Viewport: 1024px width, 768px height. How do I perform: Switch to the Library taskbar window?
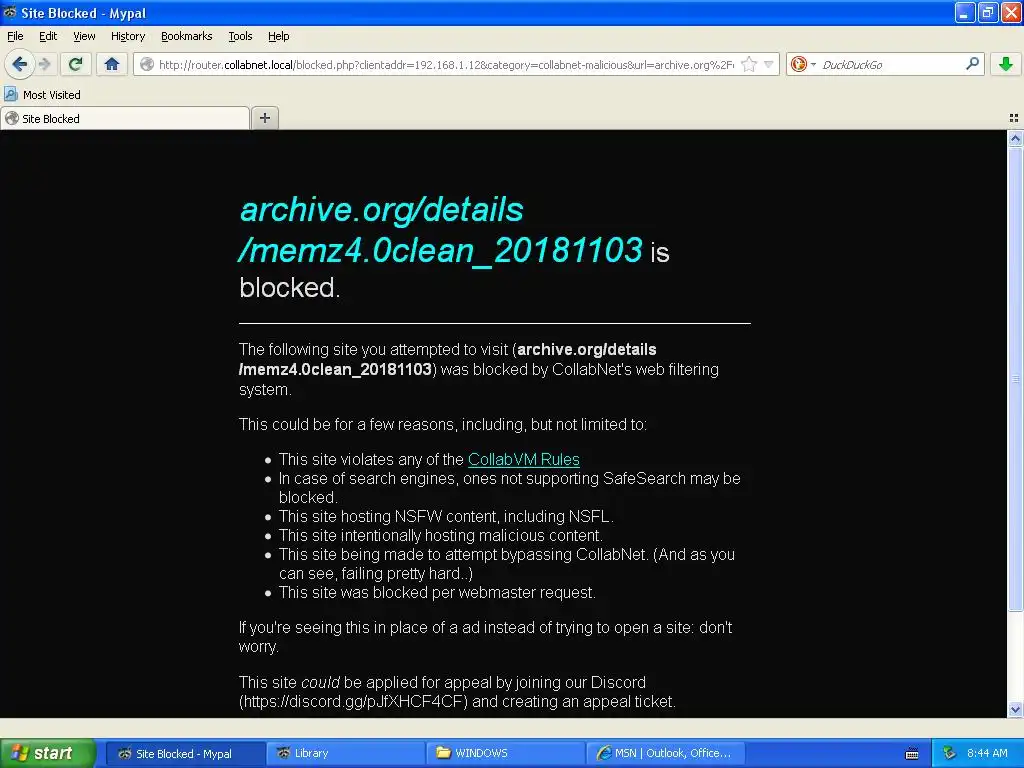pyautogui.click(x=345, y=753)
